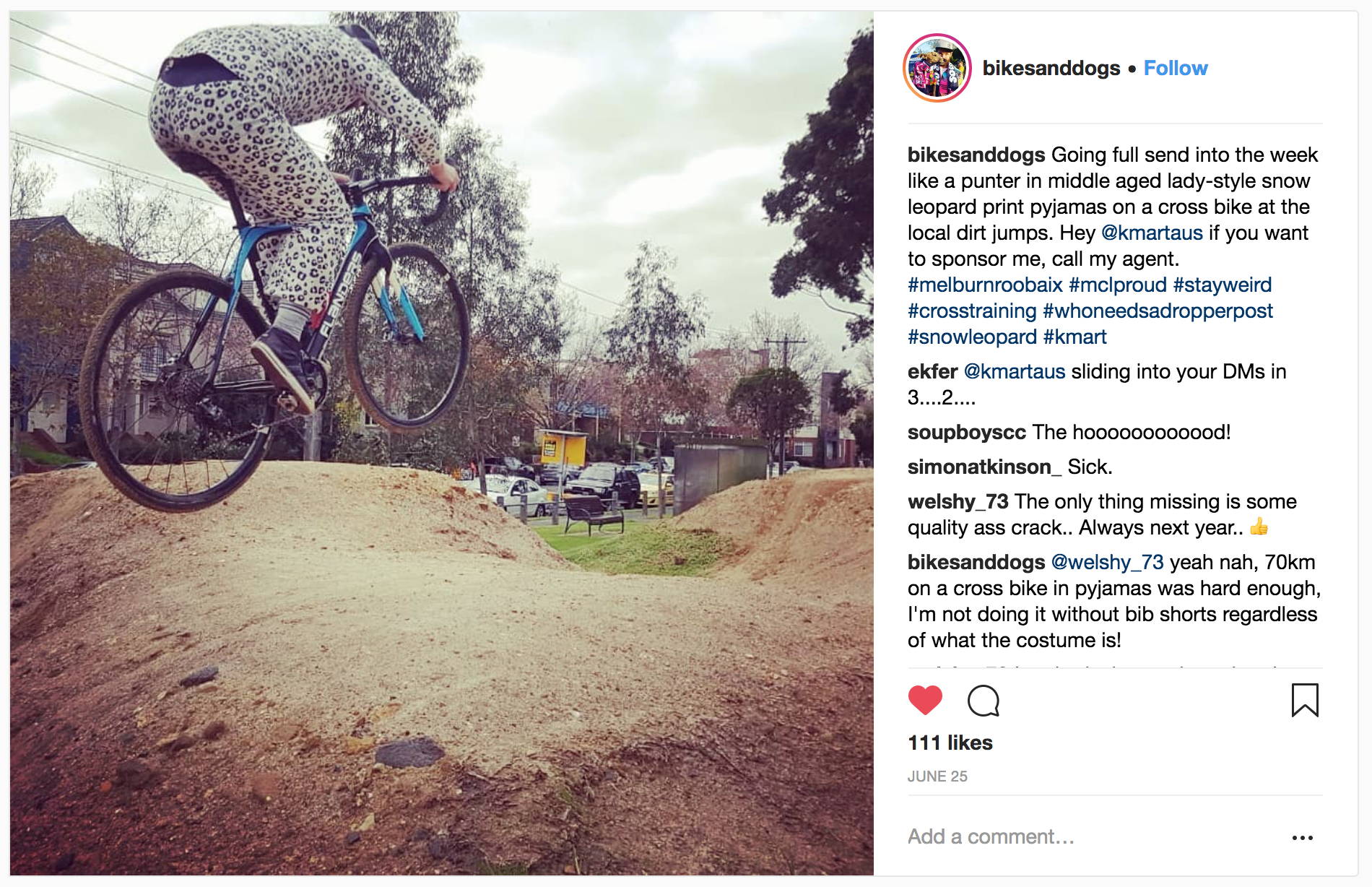The width and height of the screenshot is (1372, 887).
Task: Open the @kmartaus mention in caption
Action: [x=1152, y=233]
